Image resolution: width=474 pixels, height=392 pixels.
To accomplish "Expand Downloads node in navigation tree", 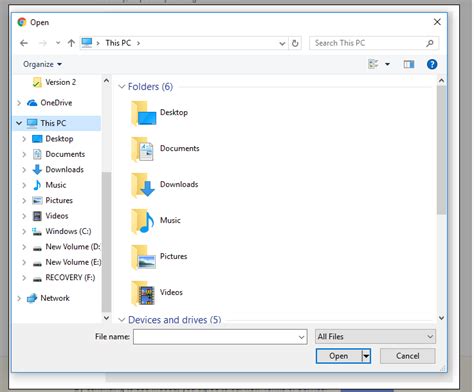I will 24,170.
